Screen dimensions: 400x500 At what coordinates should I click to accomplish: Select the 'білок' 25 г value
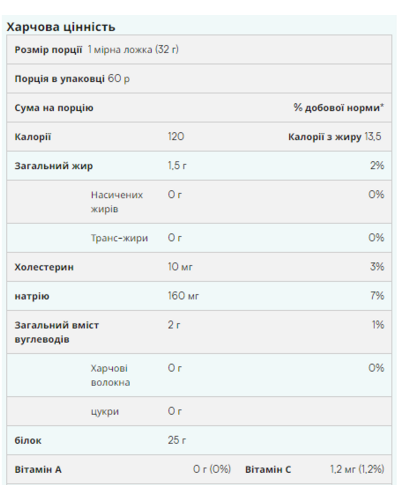pos(177,440)
